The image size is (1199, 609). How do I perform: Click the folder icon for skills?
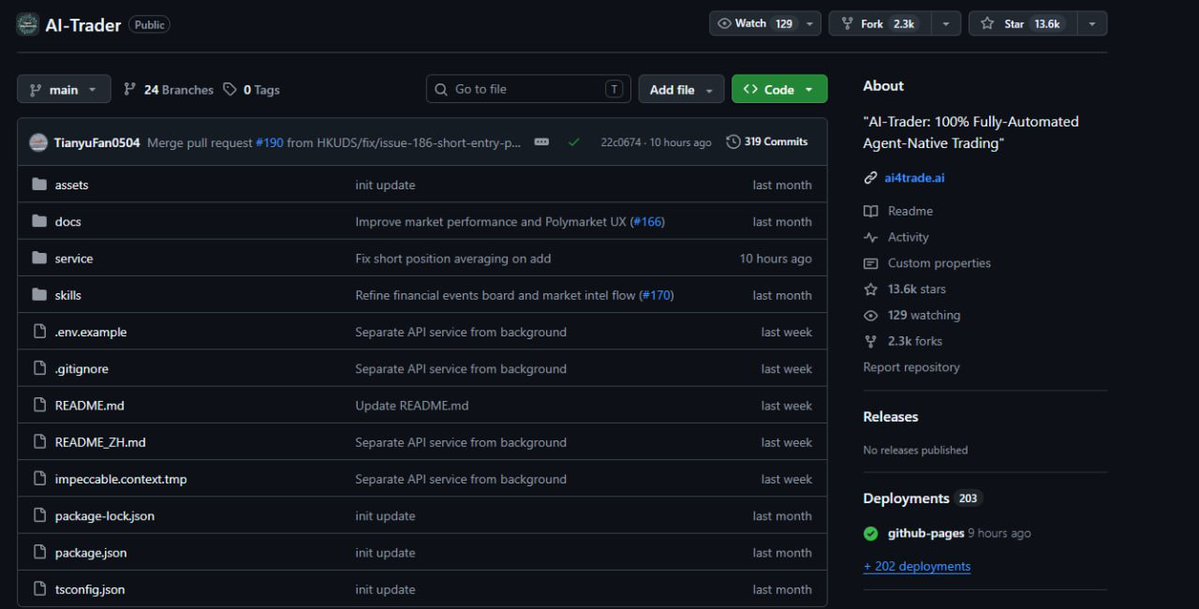pos(40,295)
